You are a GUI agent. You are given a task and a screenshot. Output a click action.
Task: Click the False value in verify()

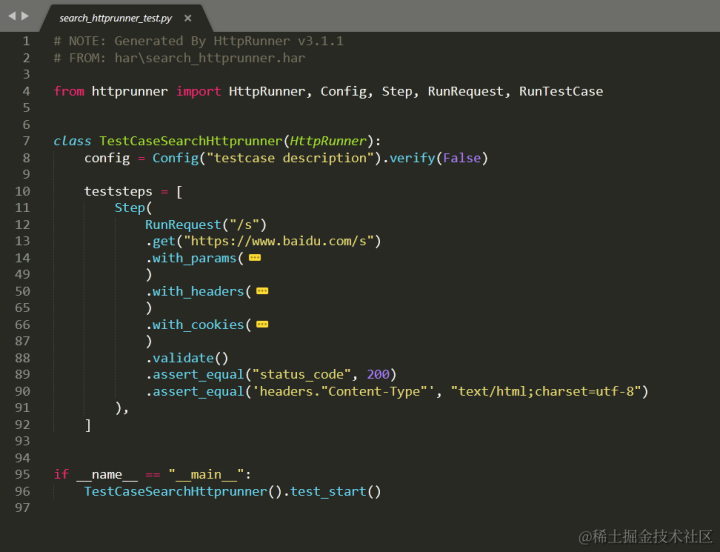pos(461,158)
